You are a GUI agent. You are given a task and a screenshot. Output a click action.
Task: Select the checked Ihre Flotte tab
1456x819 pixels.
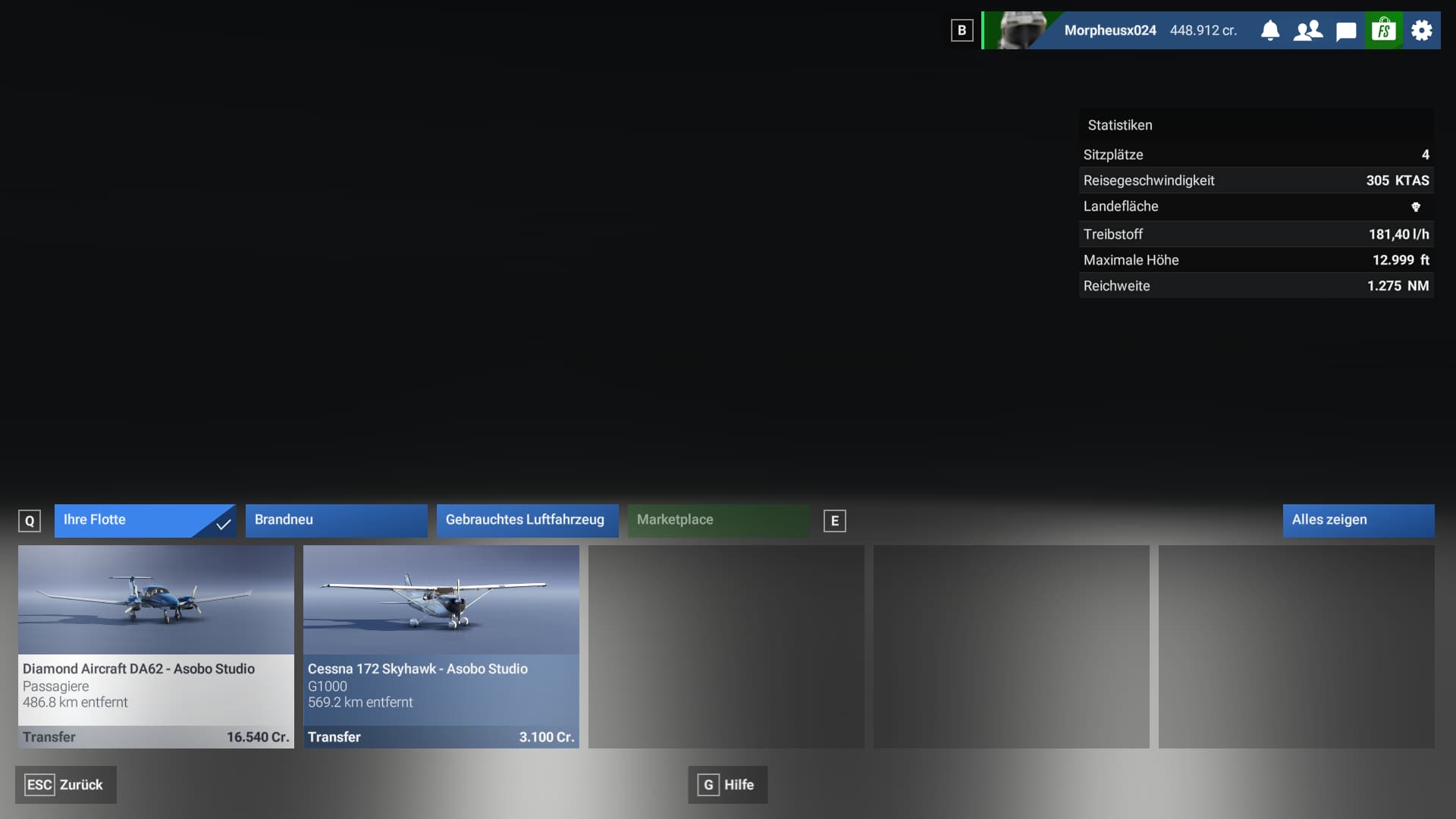144,520
